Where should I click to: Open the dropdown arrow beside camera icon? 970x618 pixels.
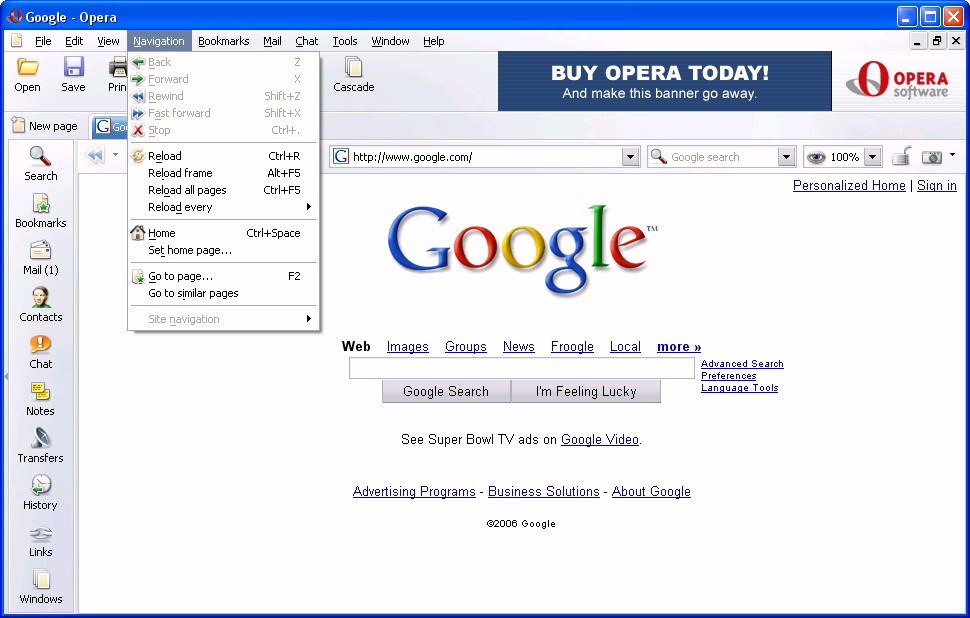tap(953, 155)
